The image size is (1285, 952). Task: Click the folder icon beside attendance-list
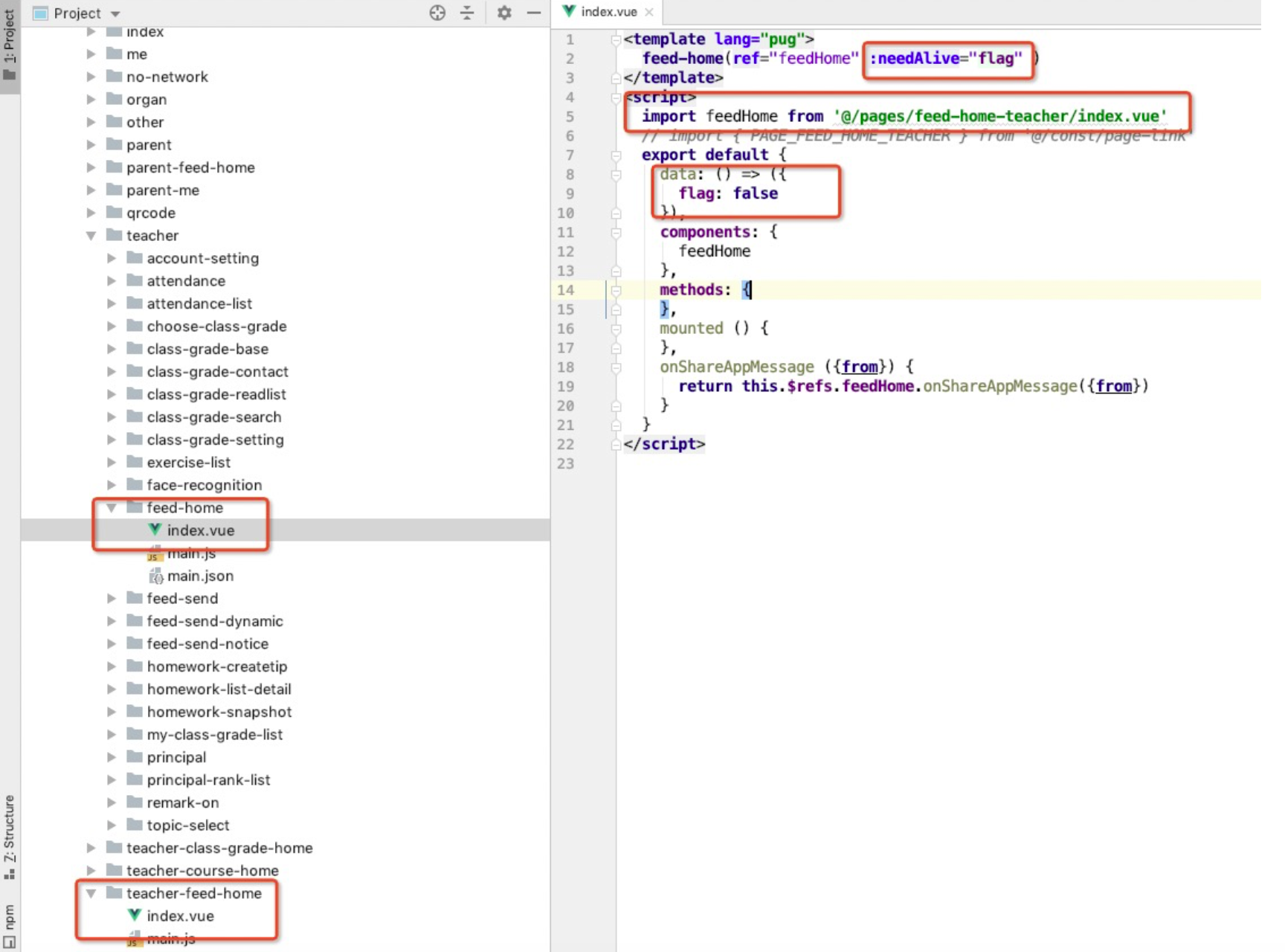[135, 303]
